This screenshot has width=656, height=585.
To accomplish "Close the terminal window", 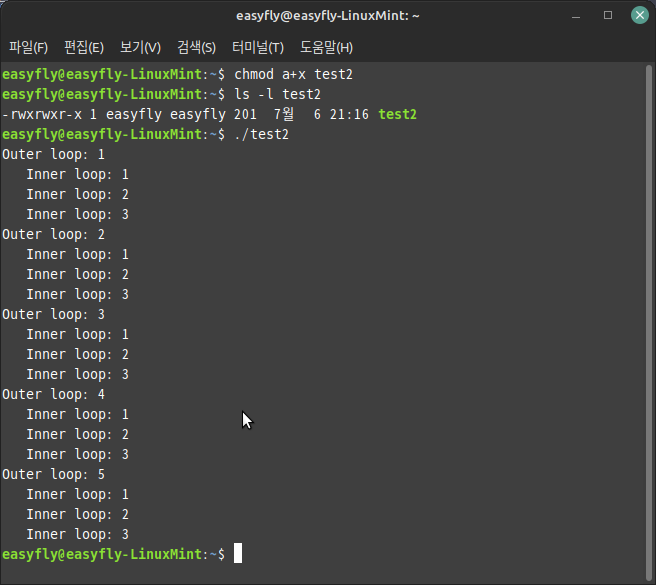I will click(640, 15).
